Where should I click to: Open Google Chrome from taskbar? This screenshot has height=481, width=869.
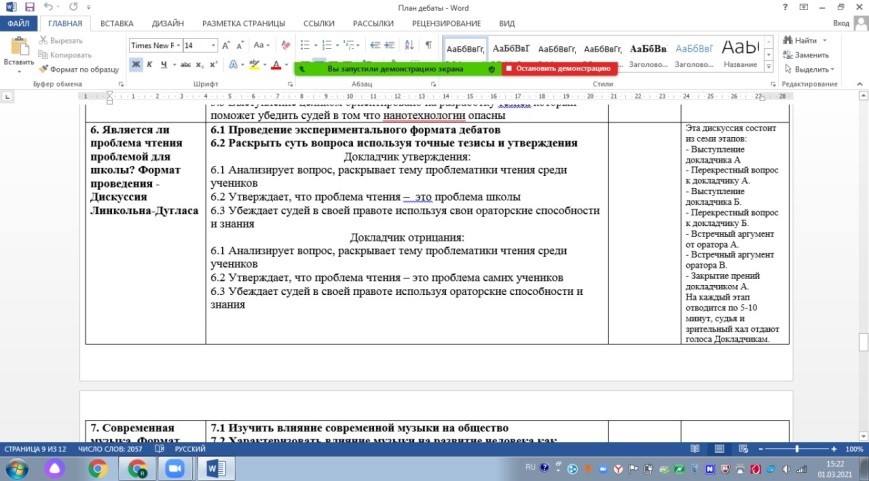click(x=98, y=469)
